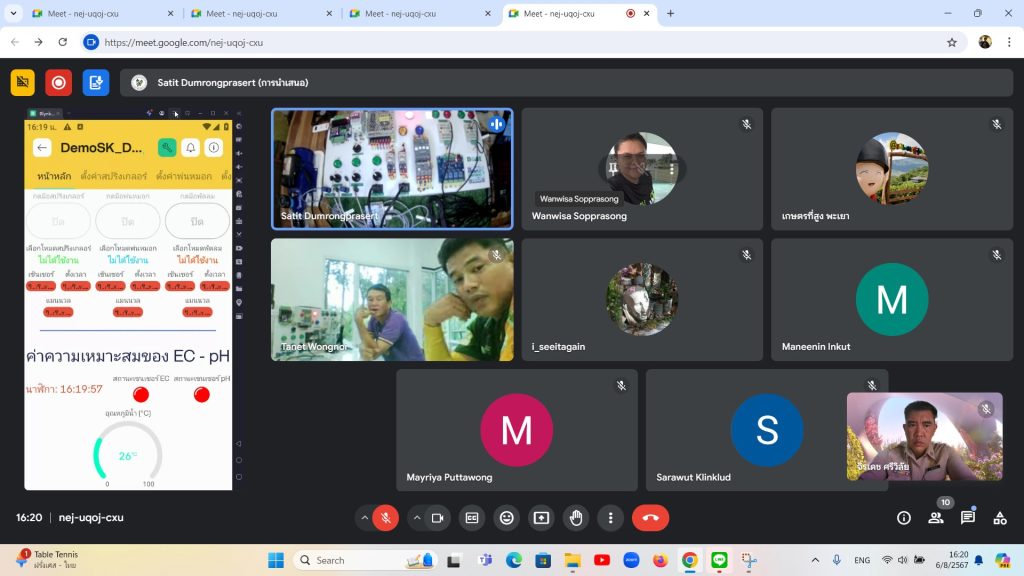The image size is (1024, 576).
Task: Open the Meet activities panel
Action: [x=1000, y=518]
